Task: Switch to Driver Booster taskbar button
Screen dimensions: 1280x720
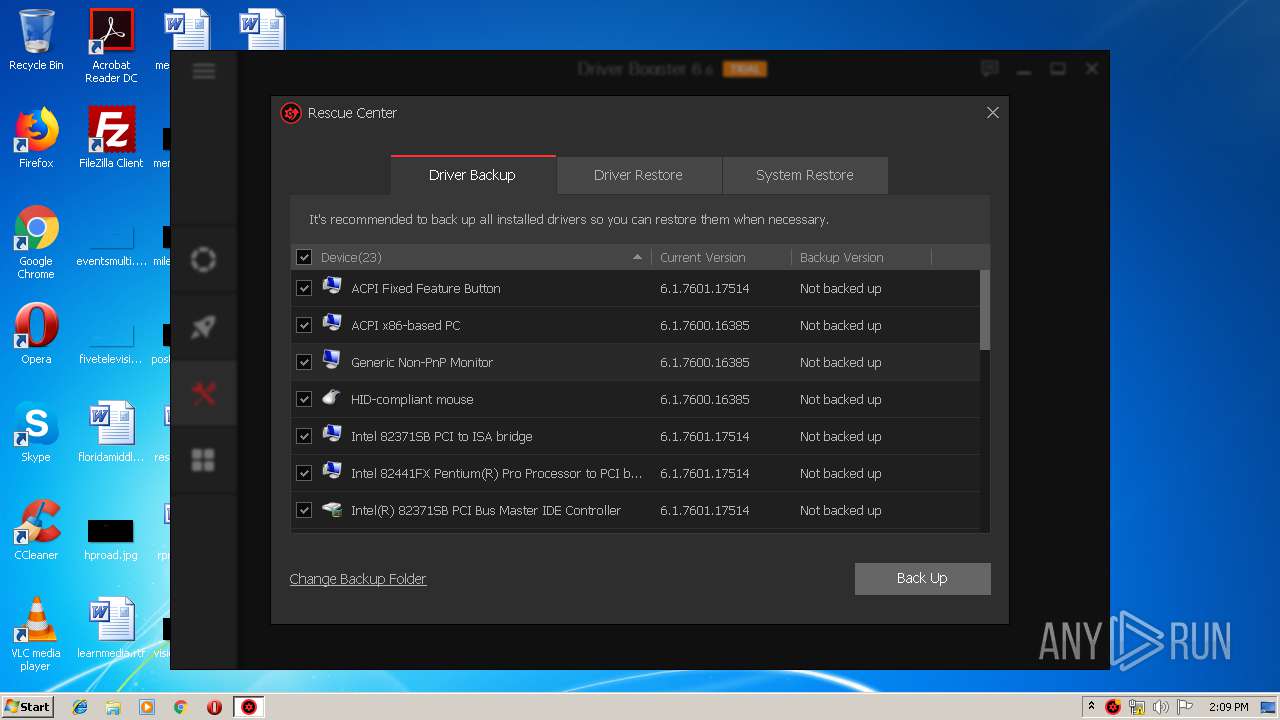Action: 248,707
